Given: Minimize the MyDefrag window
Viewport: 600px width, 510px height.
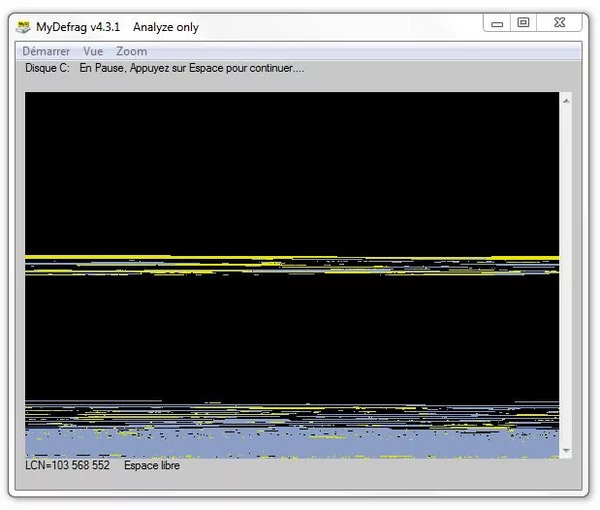Looking at the screenshot, I should [497, 24].
